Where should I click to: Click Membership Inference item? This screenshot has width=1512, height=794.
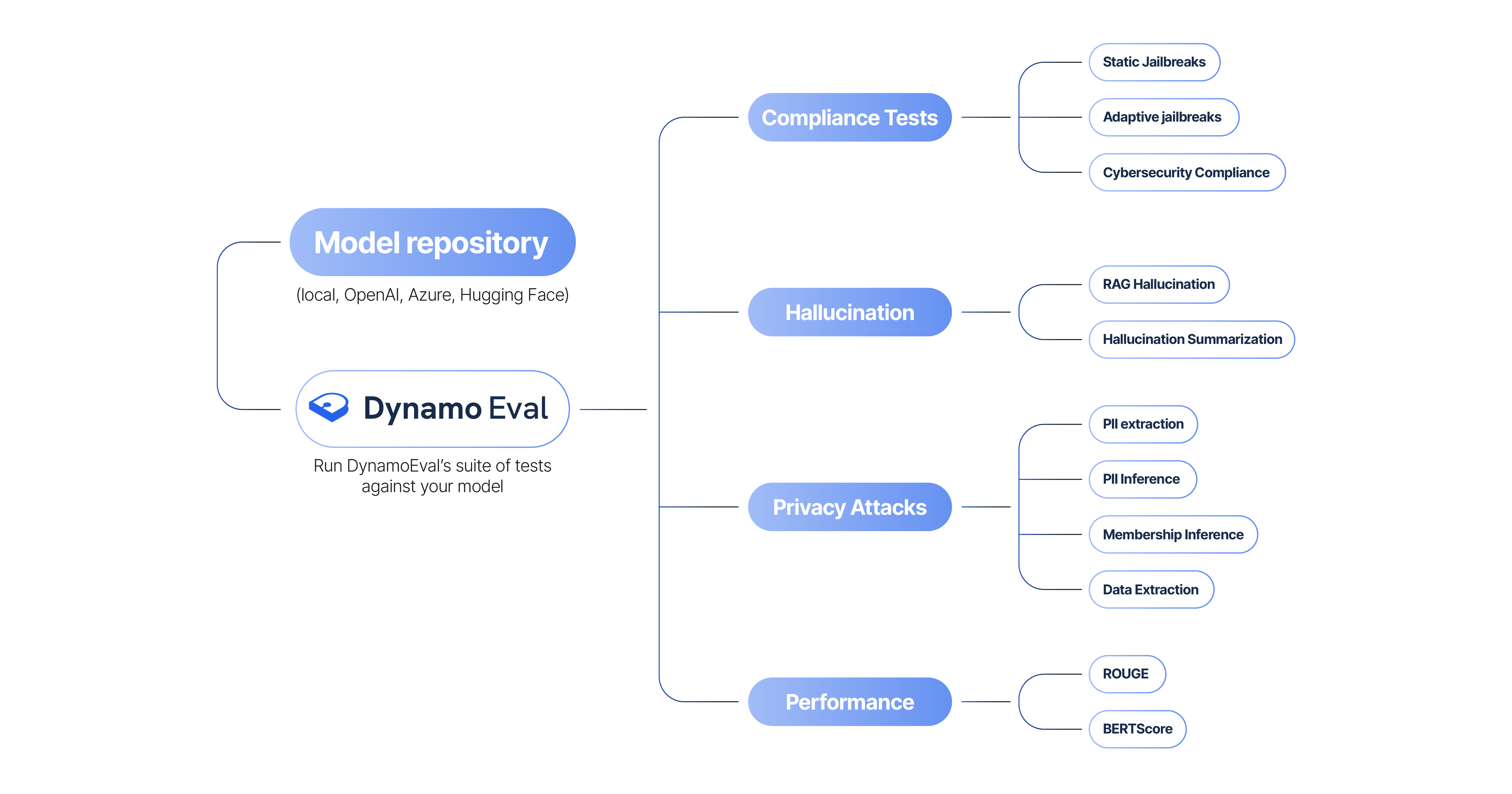(x=1173, y=534)
